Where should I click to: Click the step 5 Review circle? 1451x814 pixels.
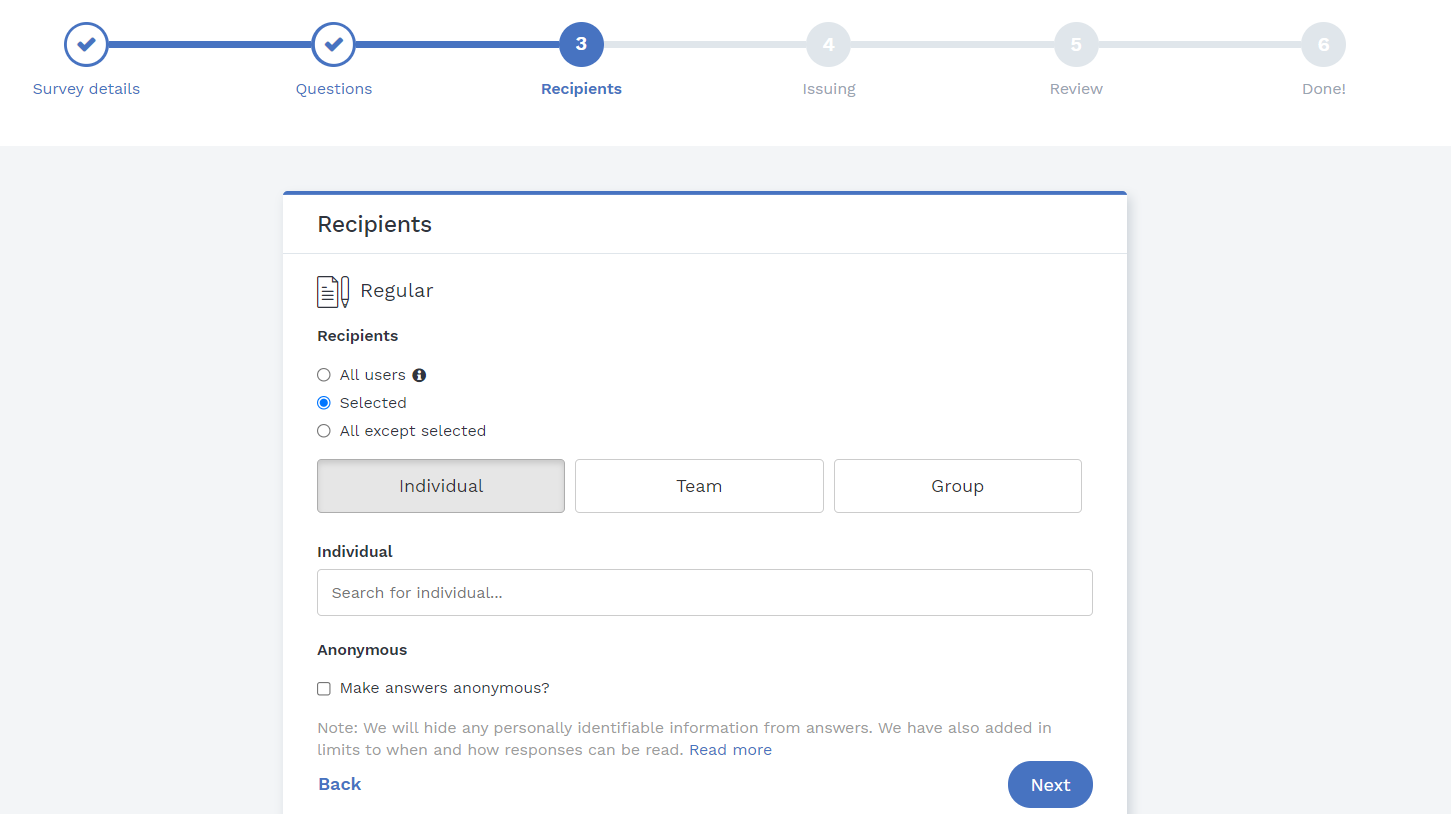1076,44
